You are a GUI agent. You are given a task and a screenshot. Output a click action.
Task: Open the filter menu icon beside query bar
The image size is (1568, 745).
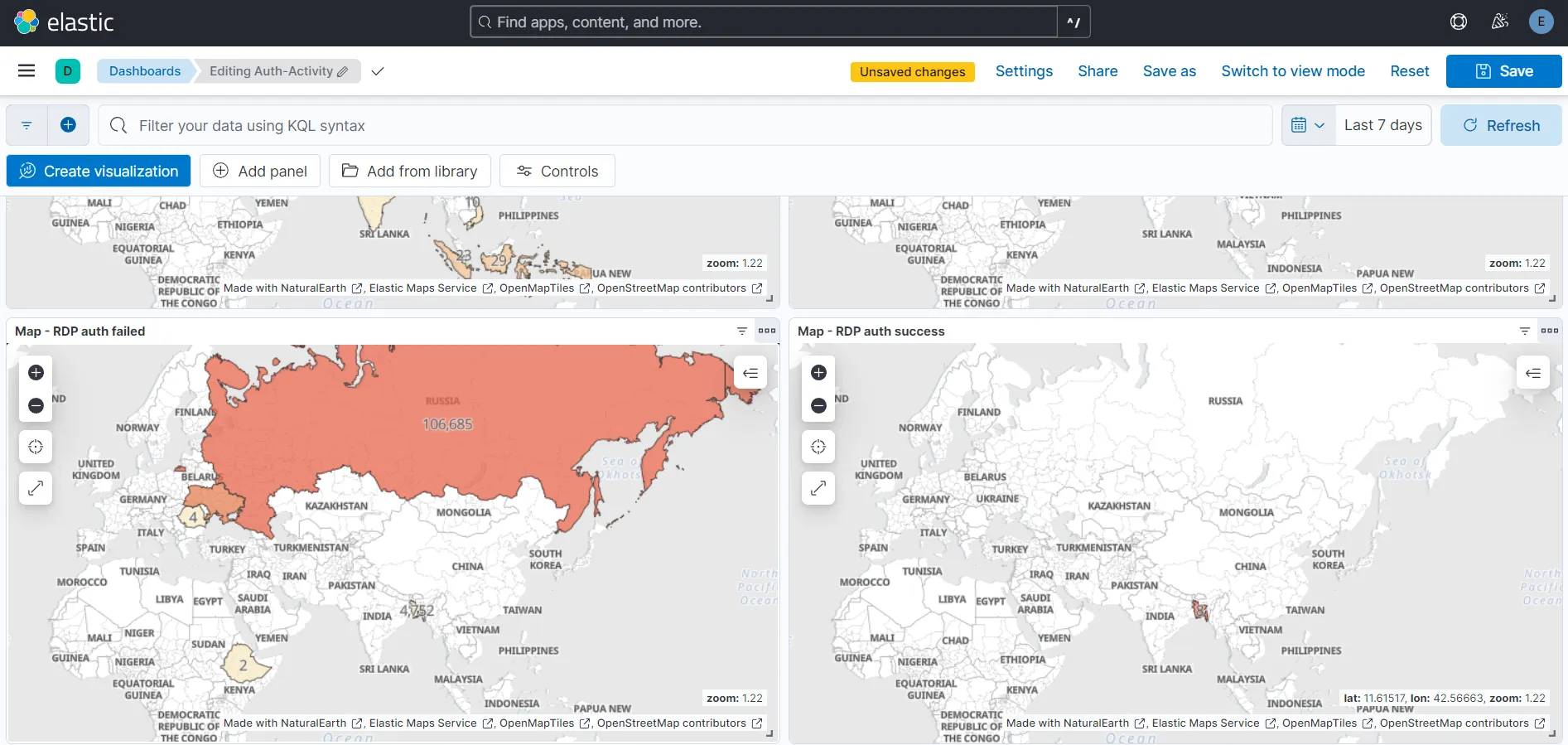(27, 125)
